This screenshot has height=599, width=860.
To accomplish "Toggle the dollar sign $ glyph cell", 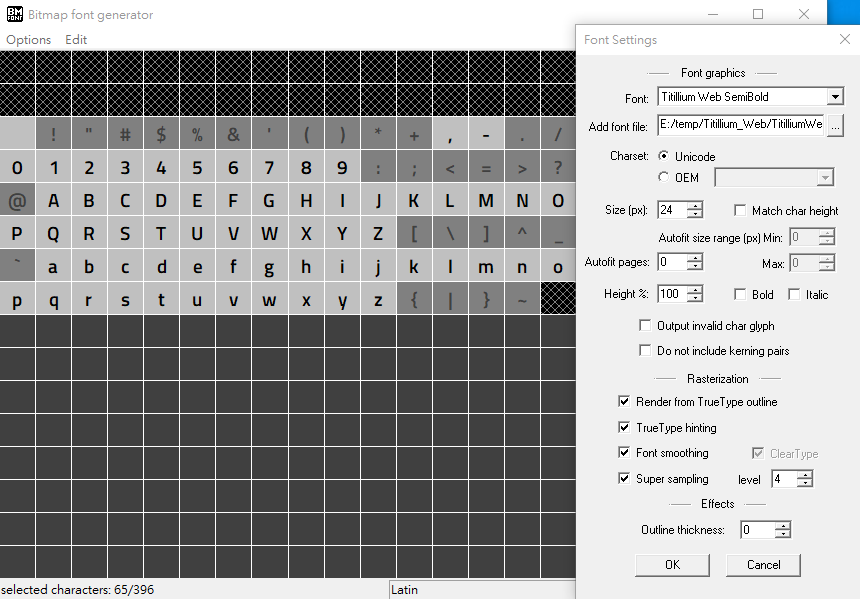I will 161,134.
